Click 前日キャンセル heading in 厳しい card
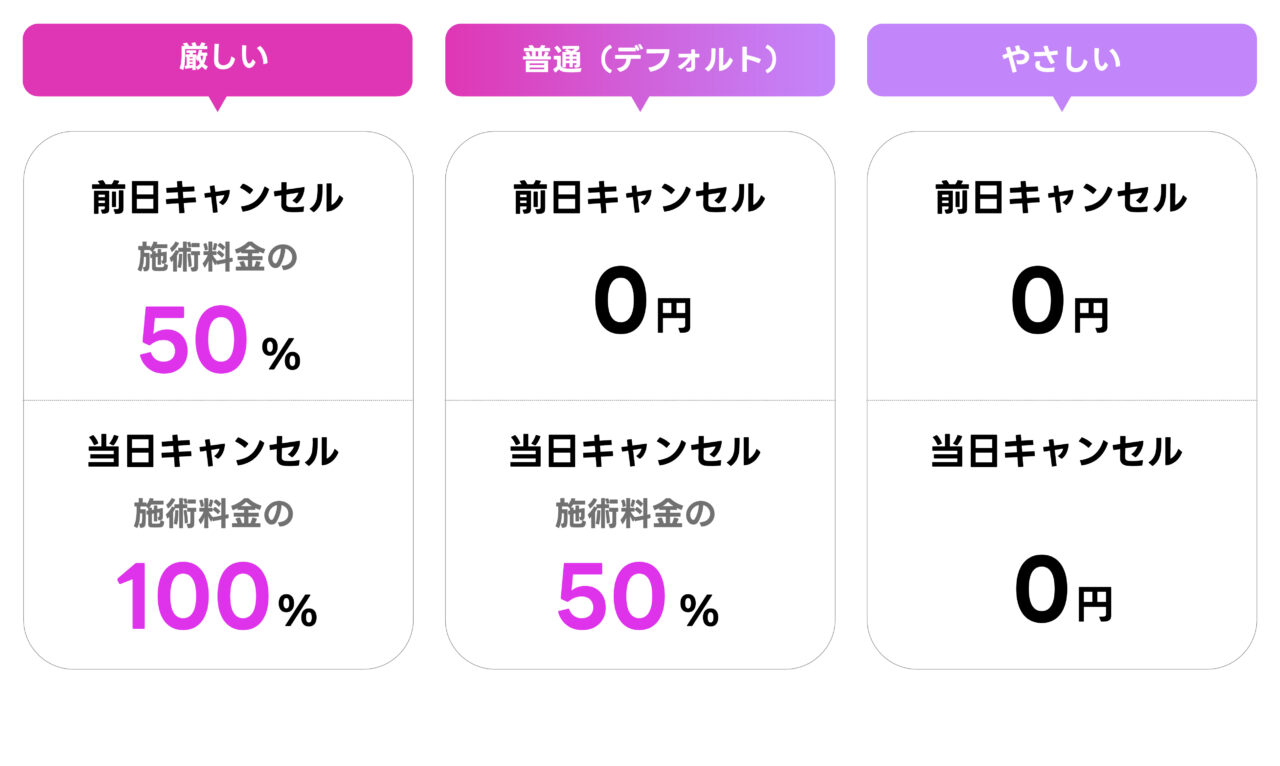Image resolution: width=1280 pixels, height=766 pixels. [x=217, y=198]
